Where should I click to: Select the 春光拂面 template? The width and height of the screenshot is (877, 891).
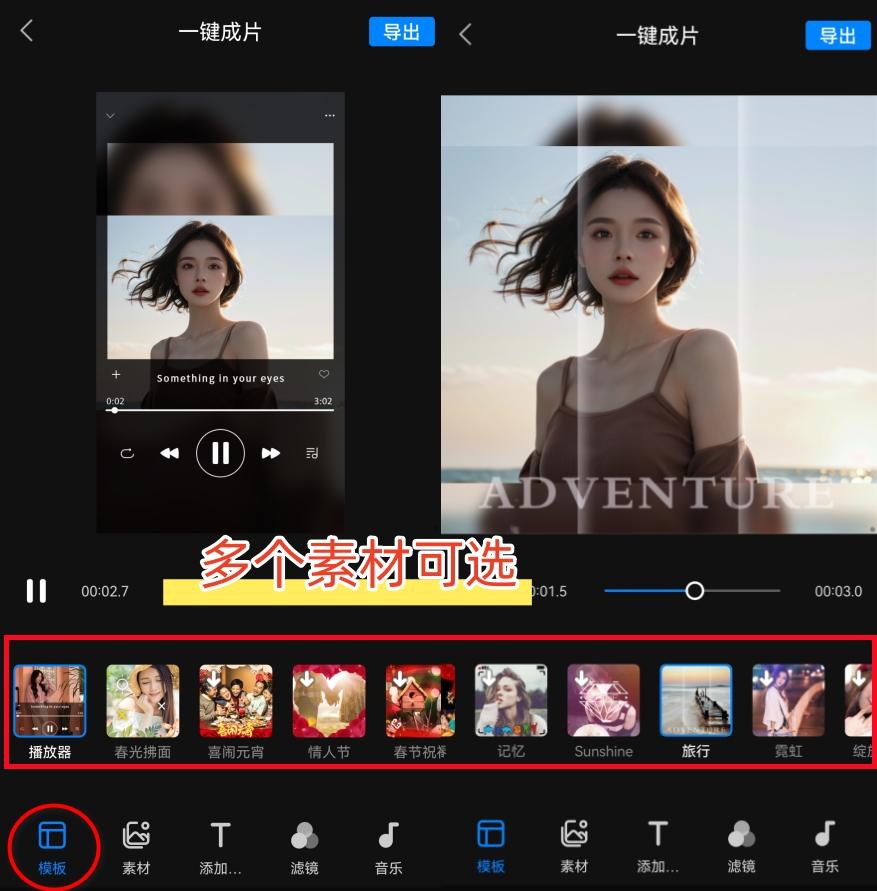point(143,701)
